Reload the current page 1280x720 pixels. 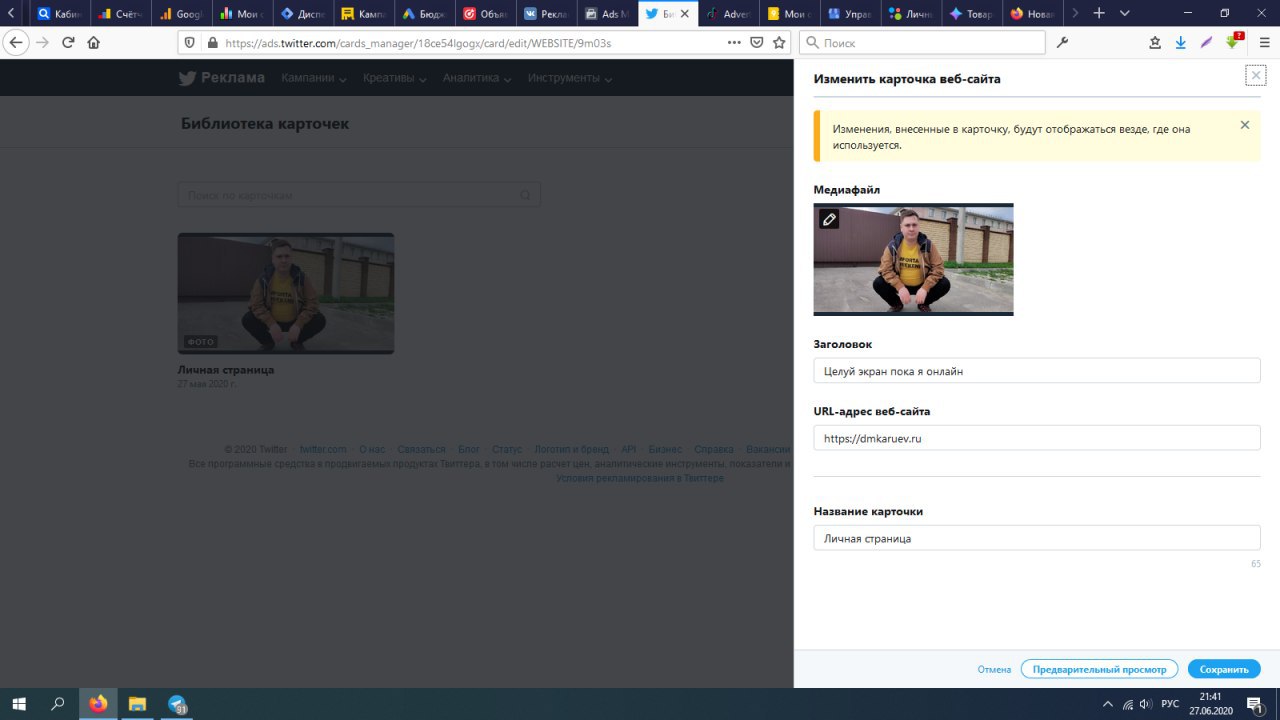(68, 43)
